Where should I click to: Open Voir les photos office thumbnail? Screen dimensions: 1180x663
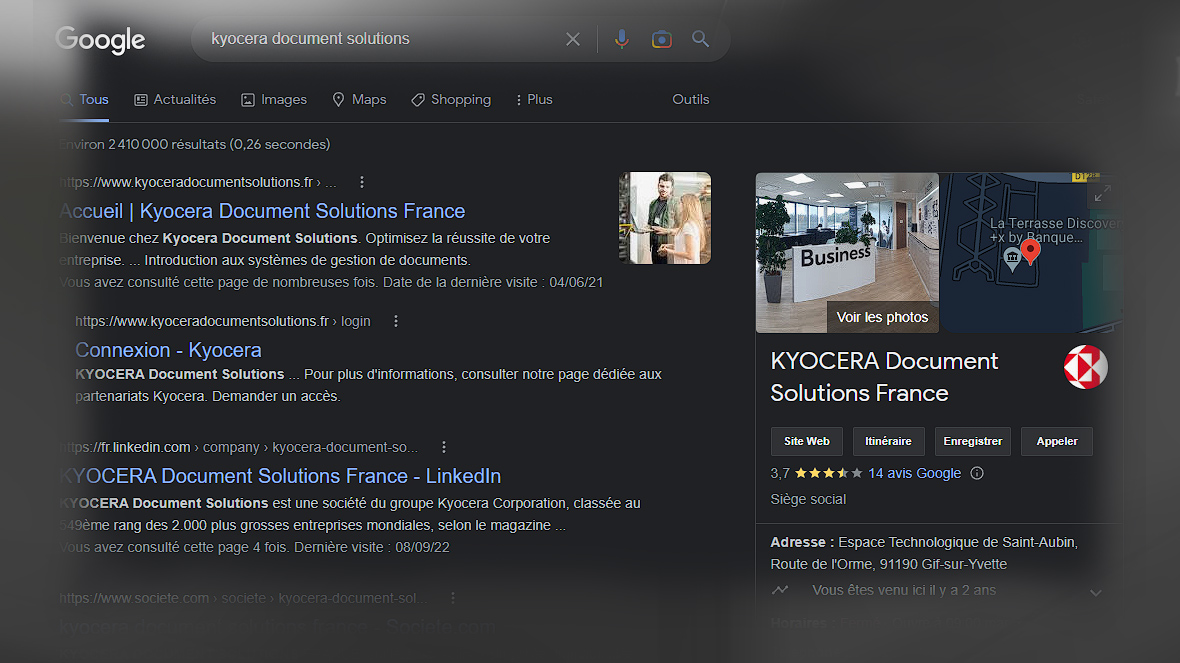point(847,252)
